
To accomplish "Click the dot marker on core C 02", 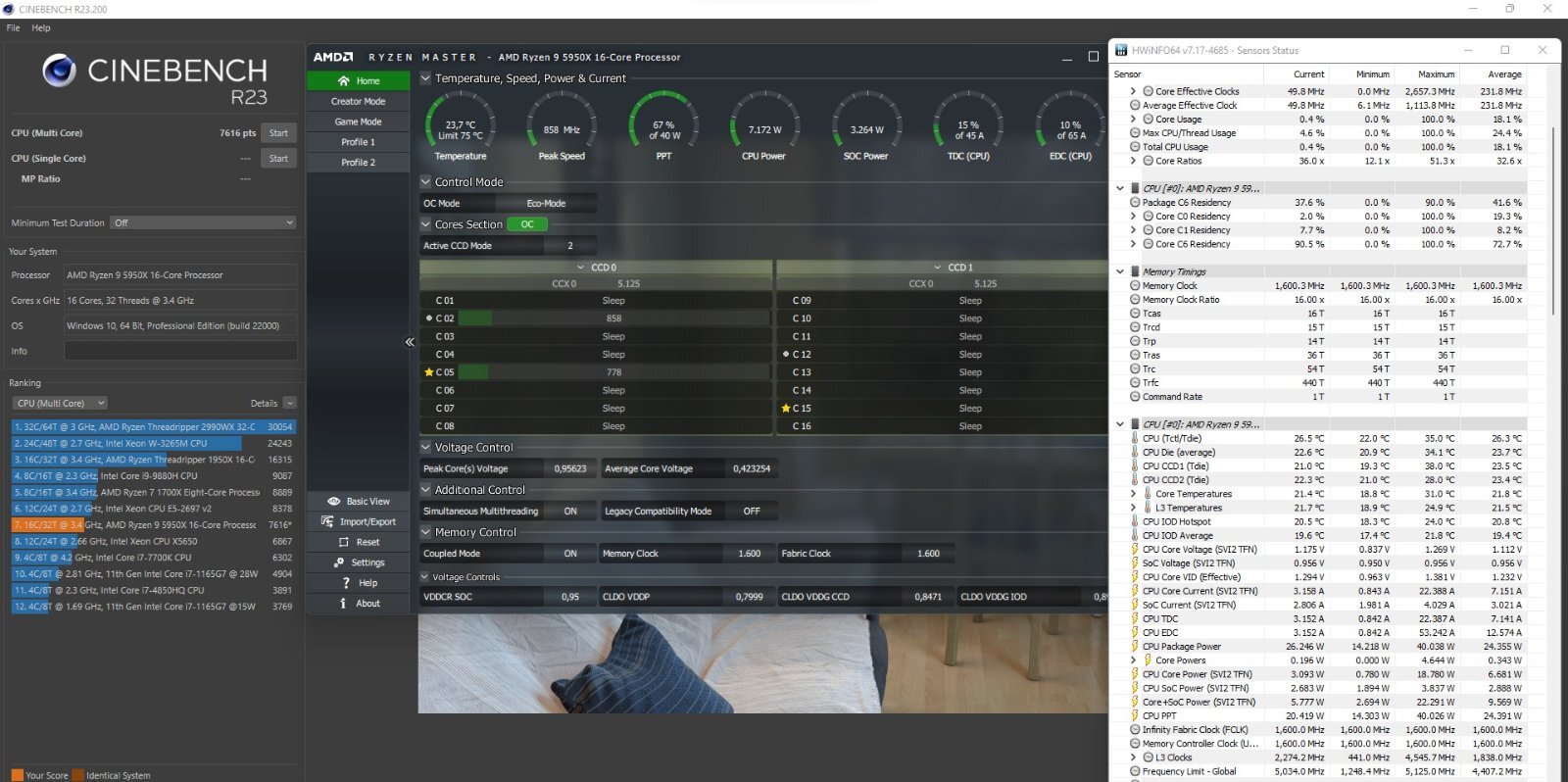I will (429, 318).
